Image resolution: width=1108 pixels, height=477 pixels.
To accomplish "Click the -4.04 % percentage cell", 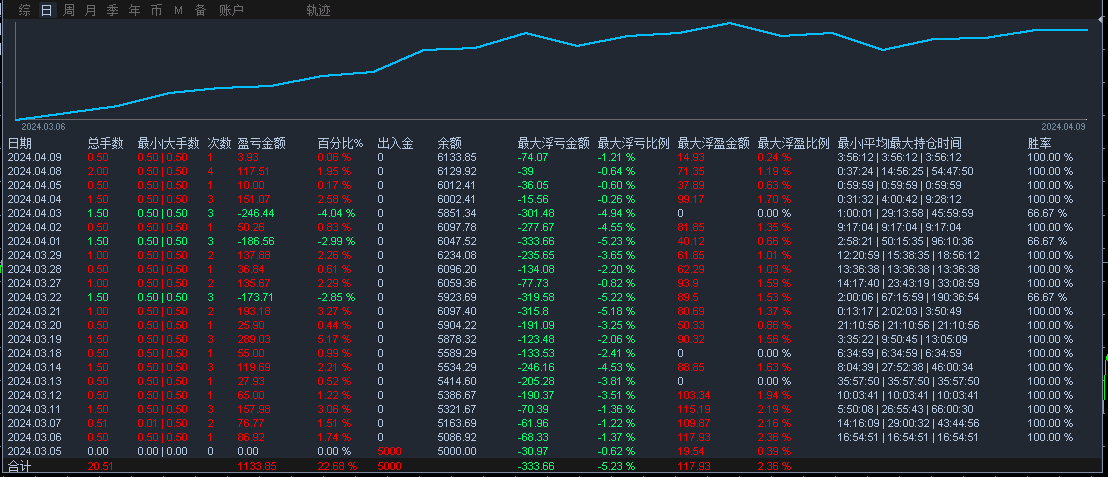I will [x=336, y=213].
